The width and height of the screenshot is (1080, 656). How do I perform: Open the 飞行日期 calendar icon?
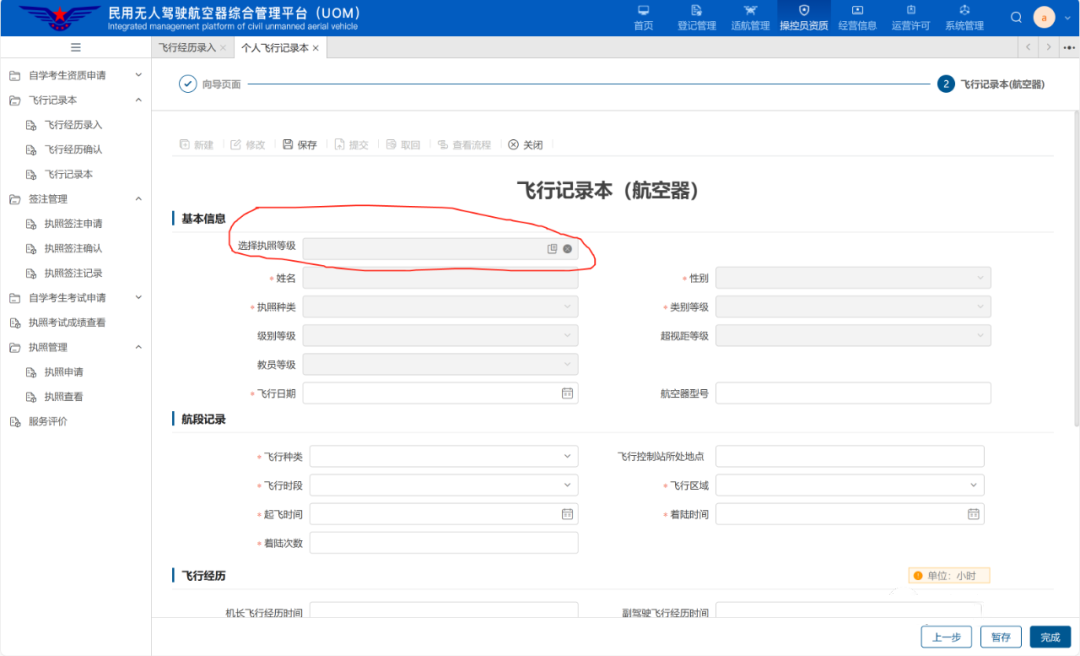tap(567, 393)
